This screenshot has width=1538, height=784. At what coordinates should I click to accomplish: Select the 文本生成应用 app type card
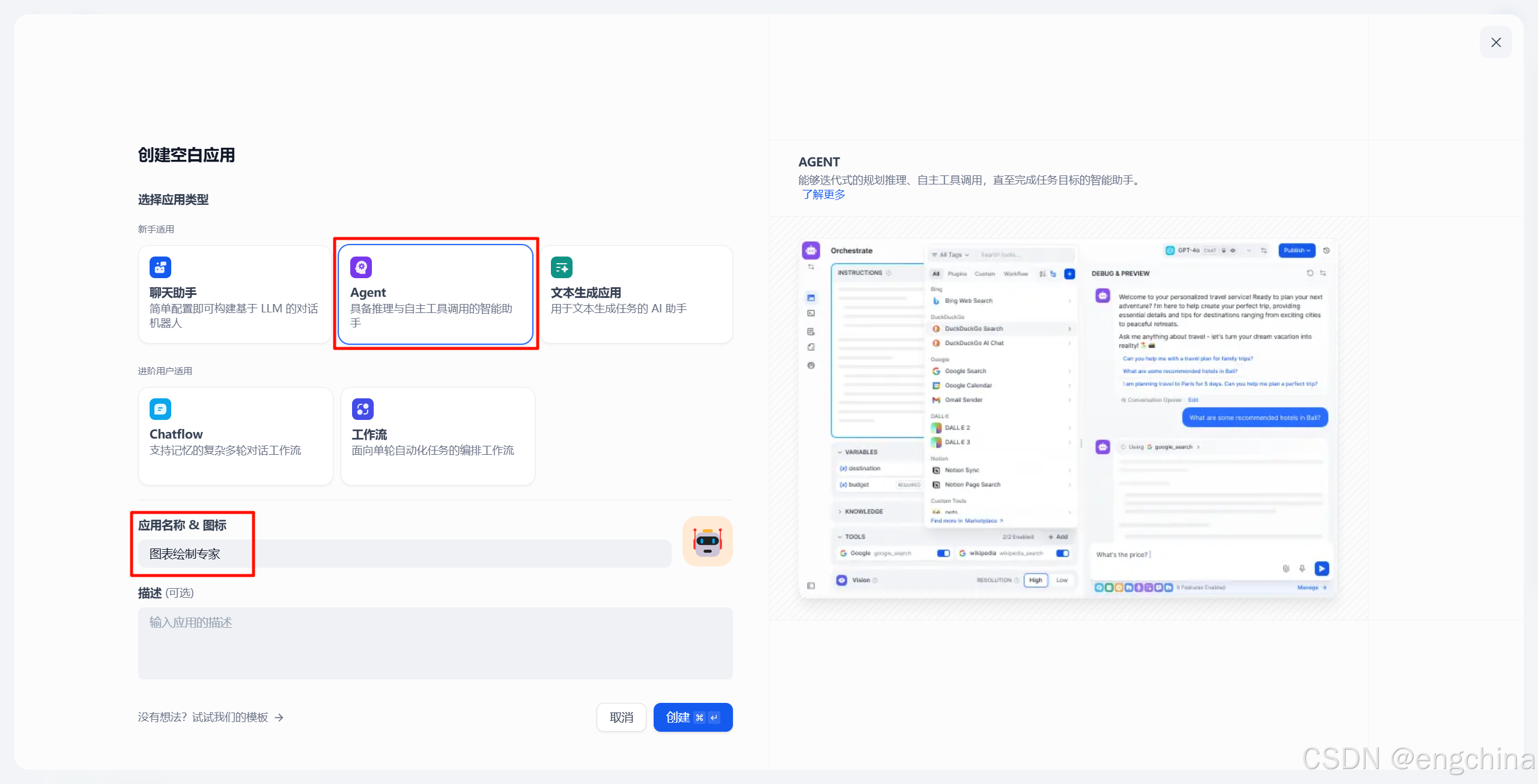click(x=637, y=294)
